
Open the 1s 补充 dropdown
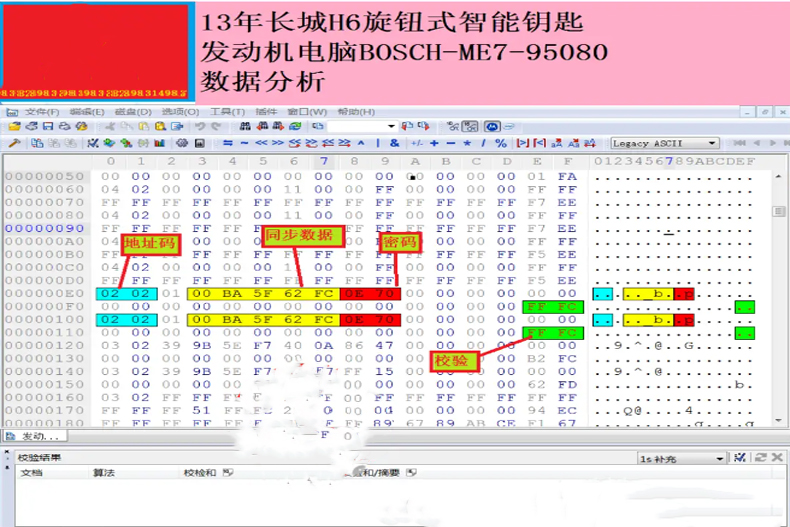click(x=722, y=458)
